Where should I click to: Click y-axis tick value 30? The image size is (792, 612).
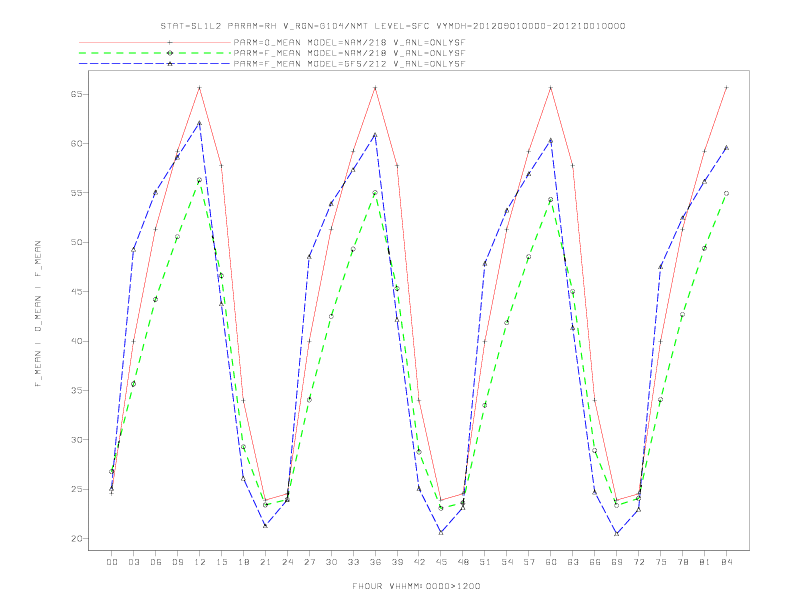coord(76,440)
